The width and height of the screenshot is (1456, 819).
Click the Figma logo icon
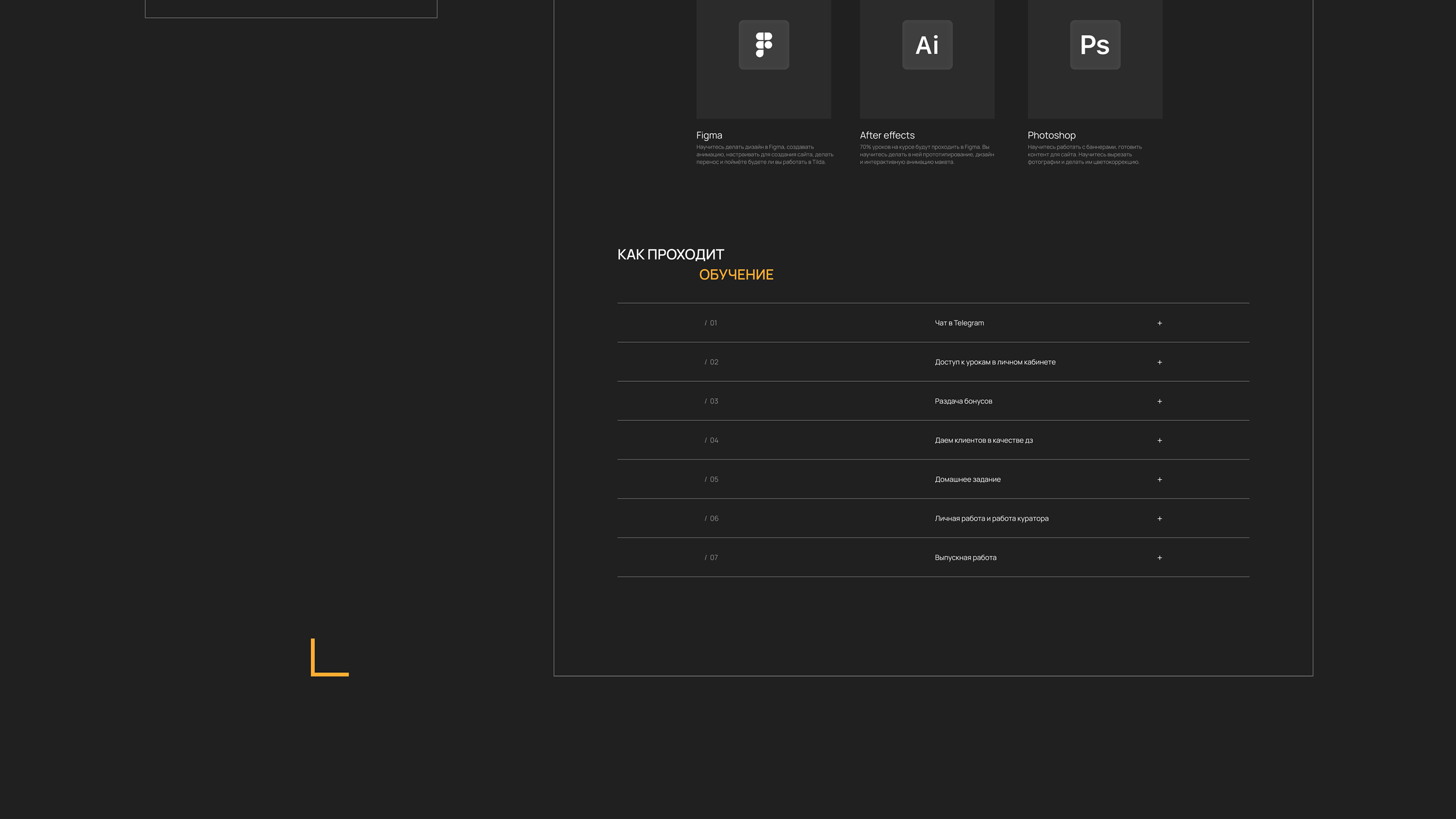763,45
